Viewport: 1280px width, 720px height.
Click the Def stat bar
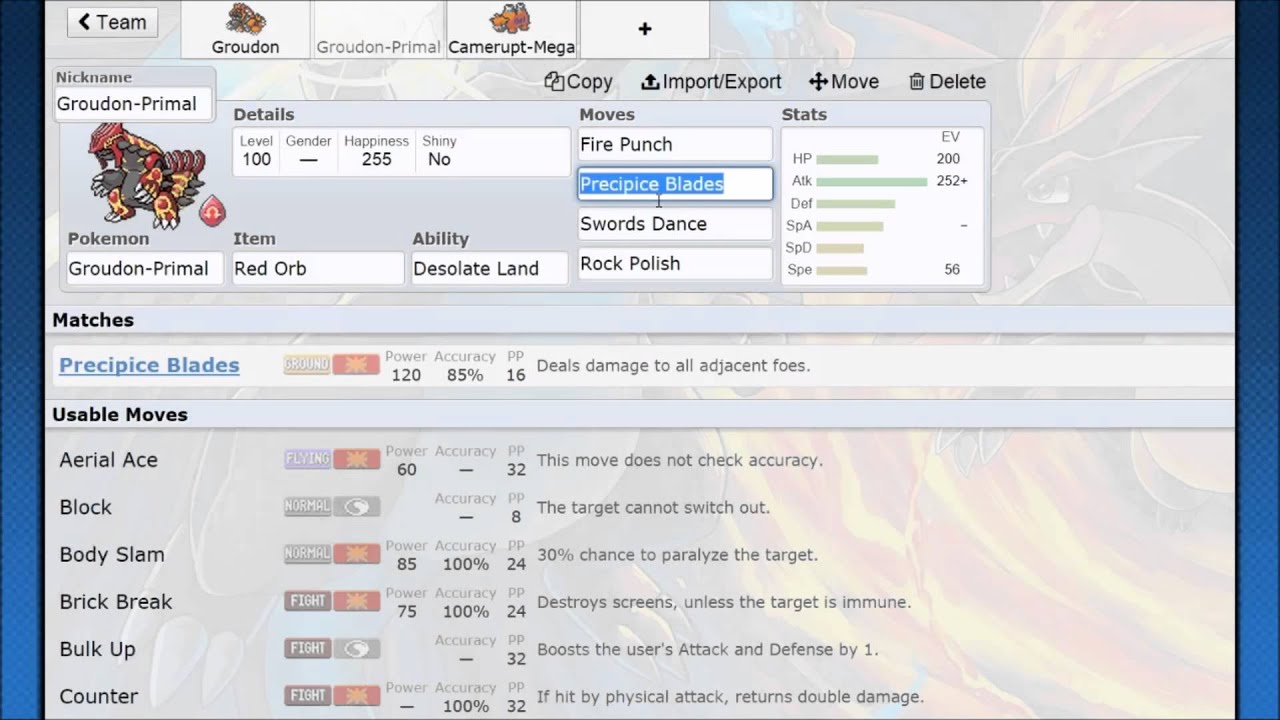[856, 204]
